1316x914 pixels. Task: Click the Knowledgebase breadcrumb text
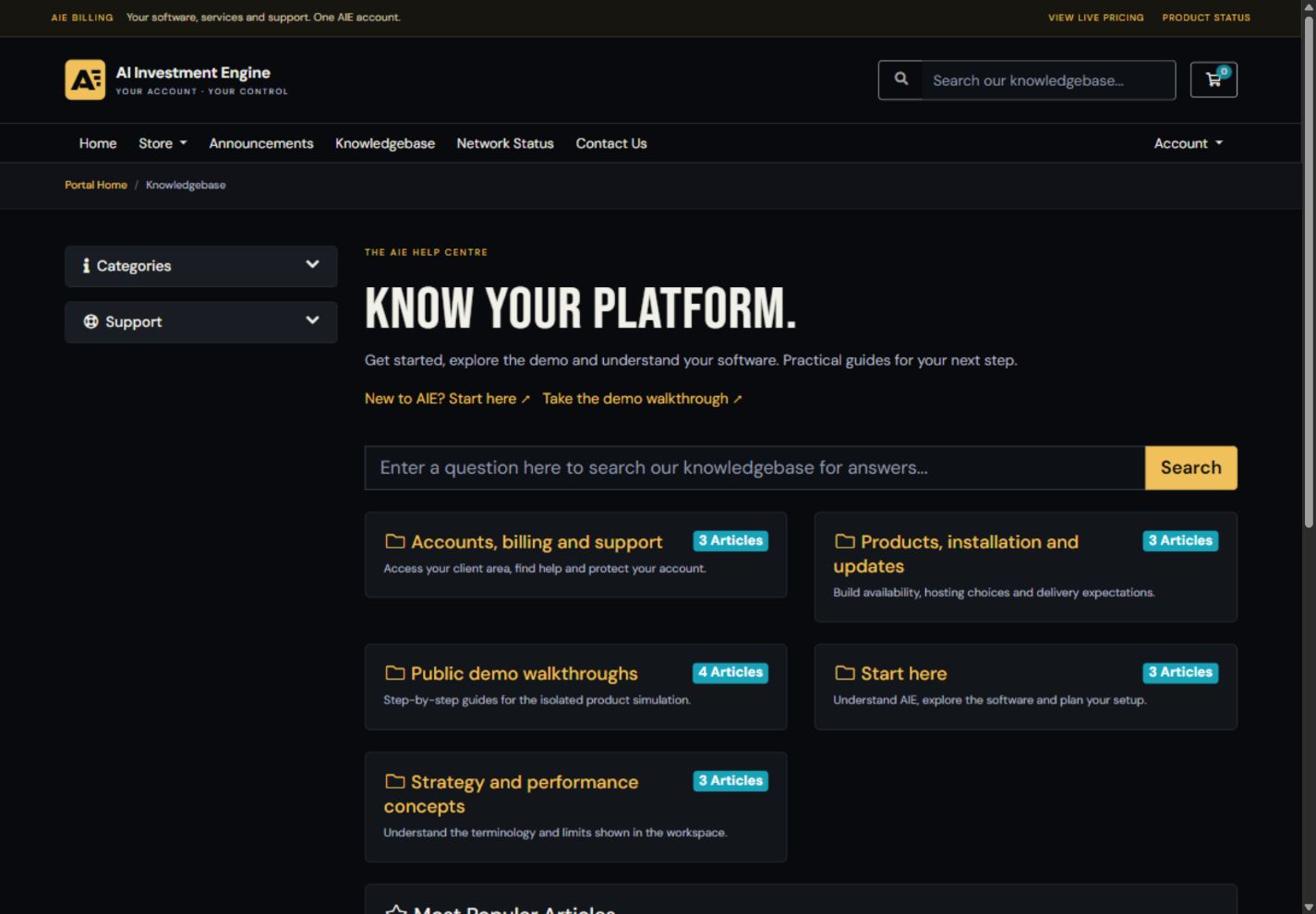pos(186,185)
